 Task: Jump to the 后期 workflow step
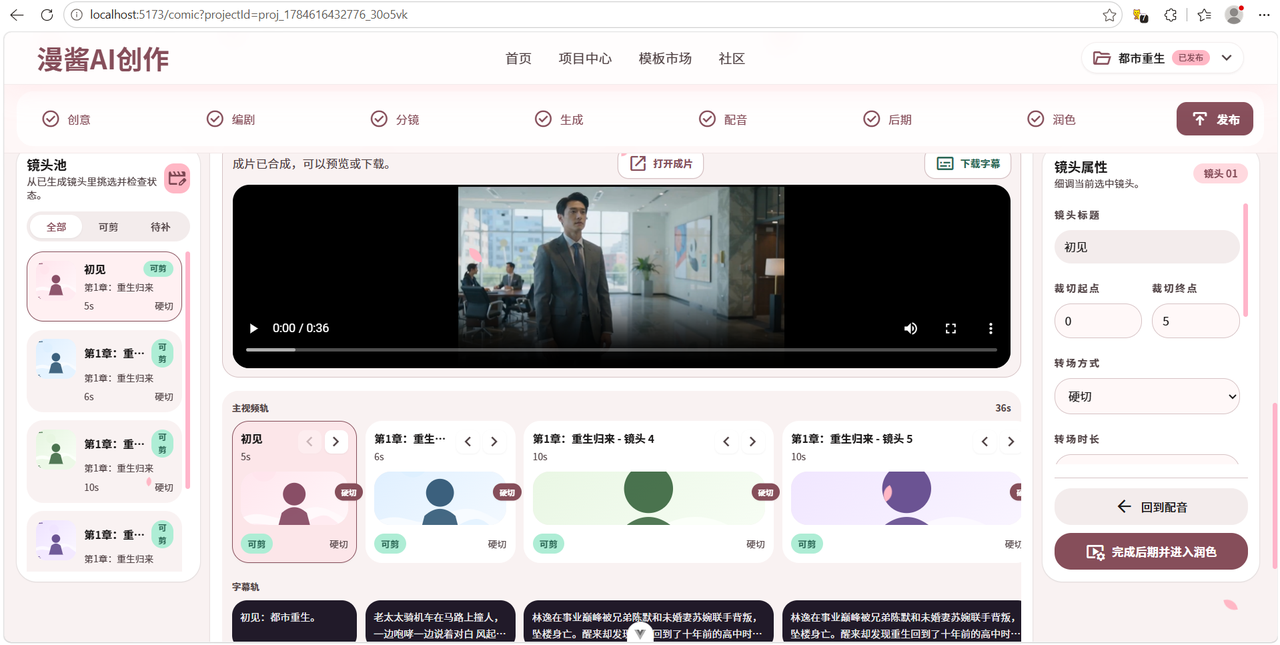(887, 119)
